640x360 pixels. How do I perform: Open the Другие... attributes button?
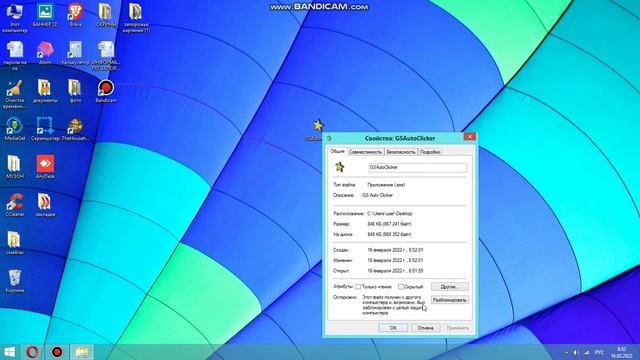point(449,287)
